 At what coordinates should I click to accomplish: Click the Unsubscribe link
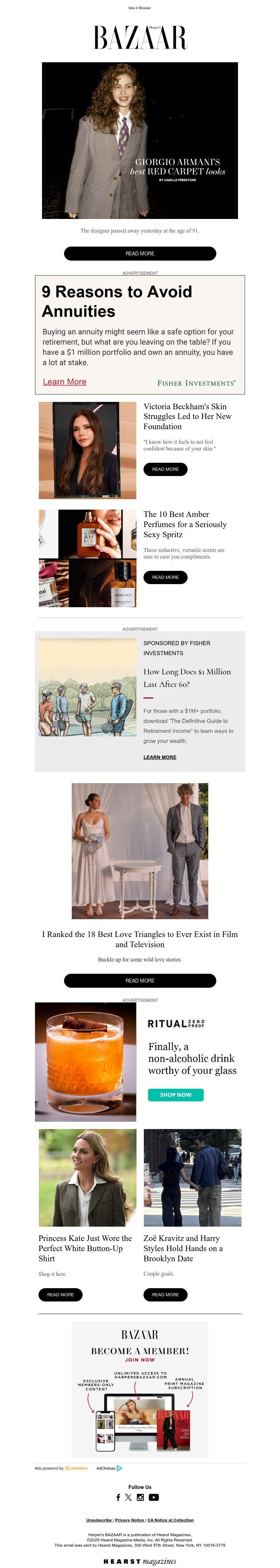coord(99,1520)
